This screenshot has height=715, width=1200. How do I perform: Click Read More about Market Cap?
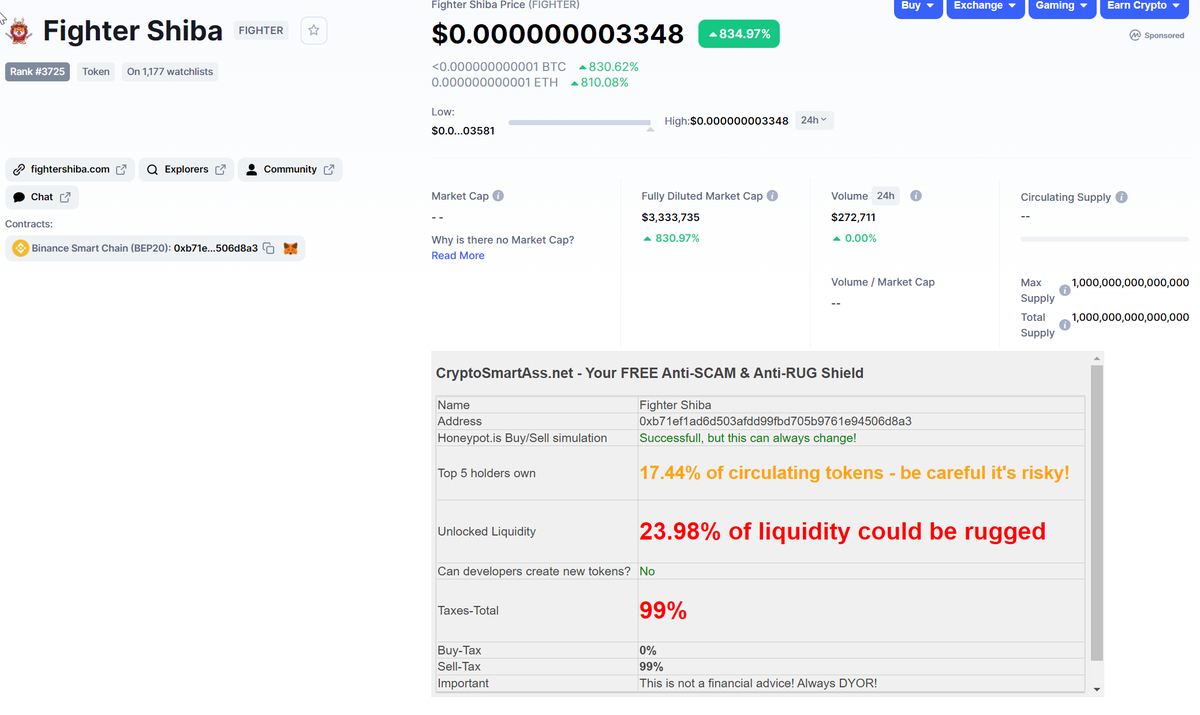coord(458,256)
